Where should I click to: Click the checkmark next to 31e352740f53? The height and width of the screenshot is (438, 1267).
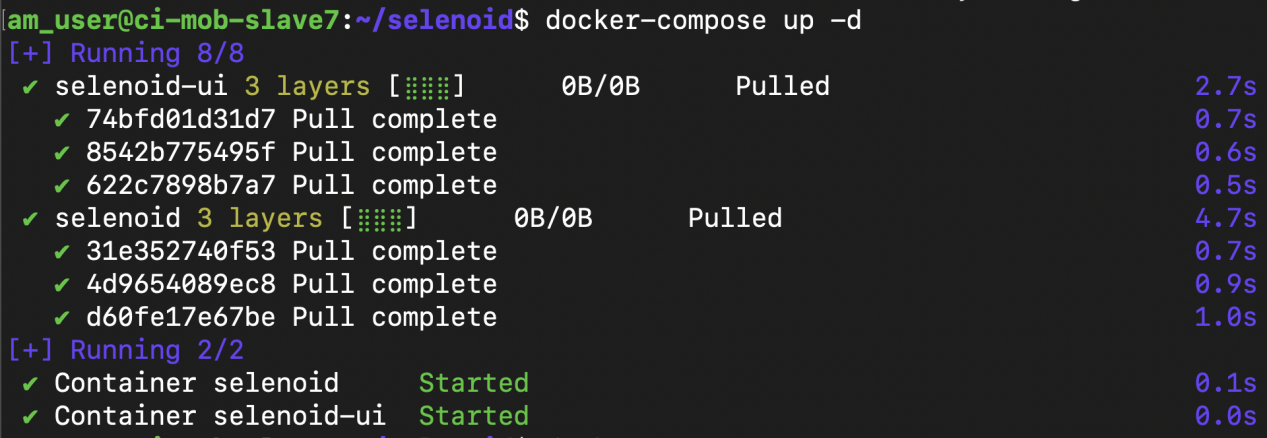pyautogui.click(x=62, y=252)
